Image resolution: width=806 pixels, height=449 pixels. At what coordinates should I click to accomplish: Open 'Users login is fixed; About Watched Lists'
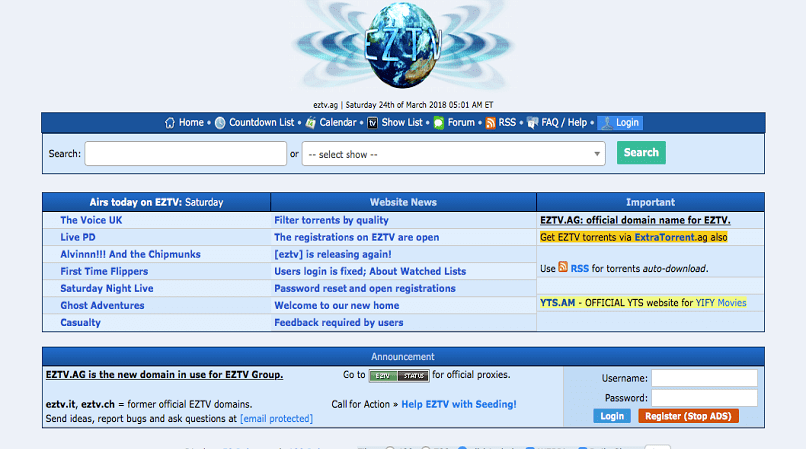click(370, 271)
